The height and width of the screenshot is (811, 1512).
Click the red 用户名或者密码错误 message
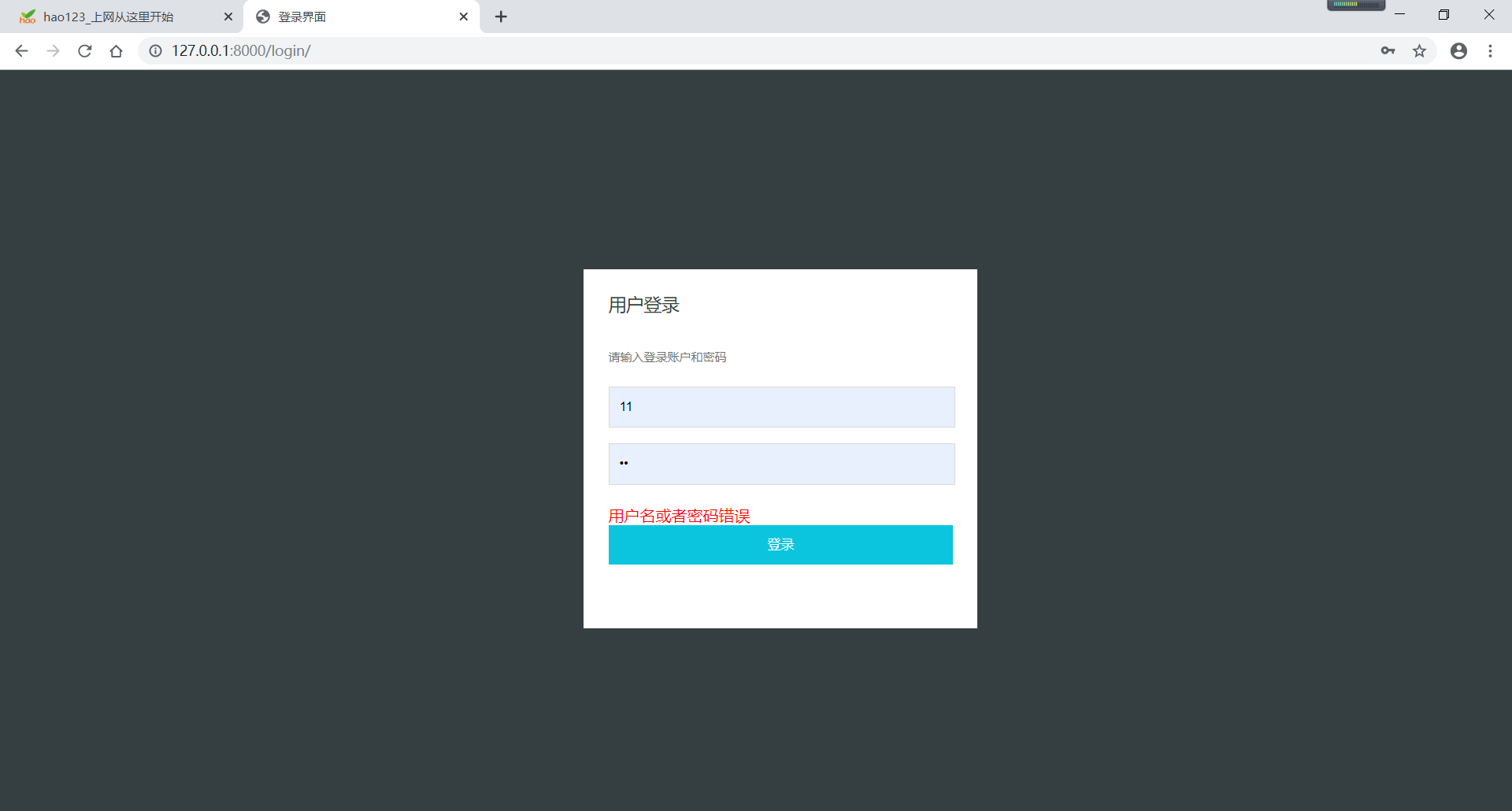pyautogui.click(x=679, y=516)
